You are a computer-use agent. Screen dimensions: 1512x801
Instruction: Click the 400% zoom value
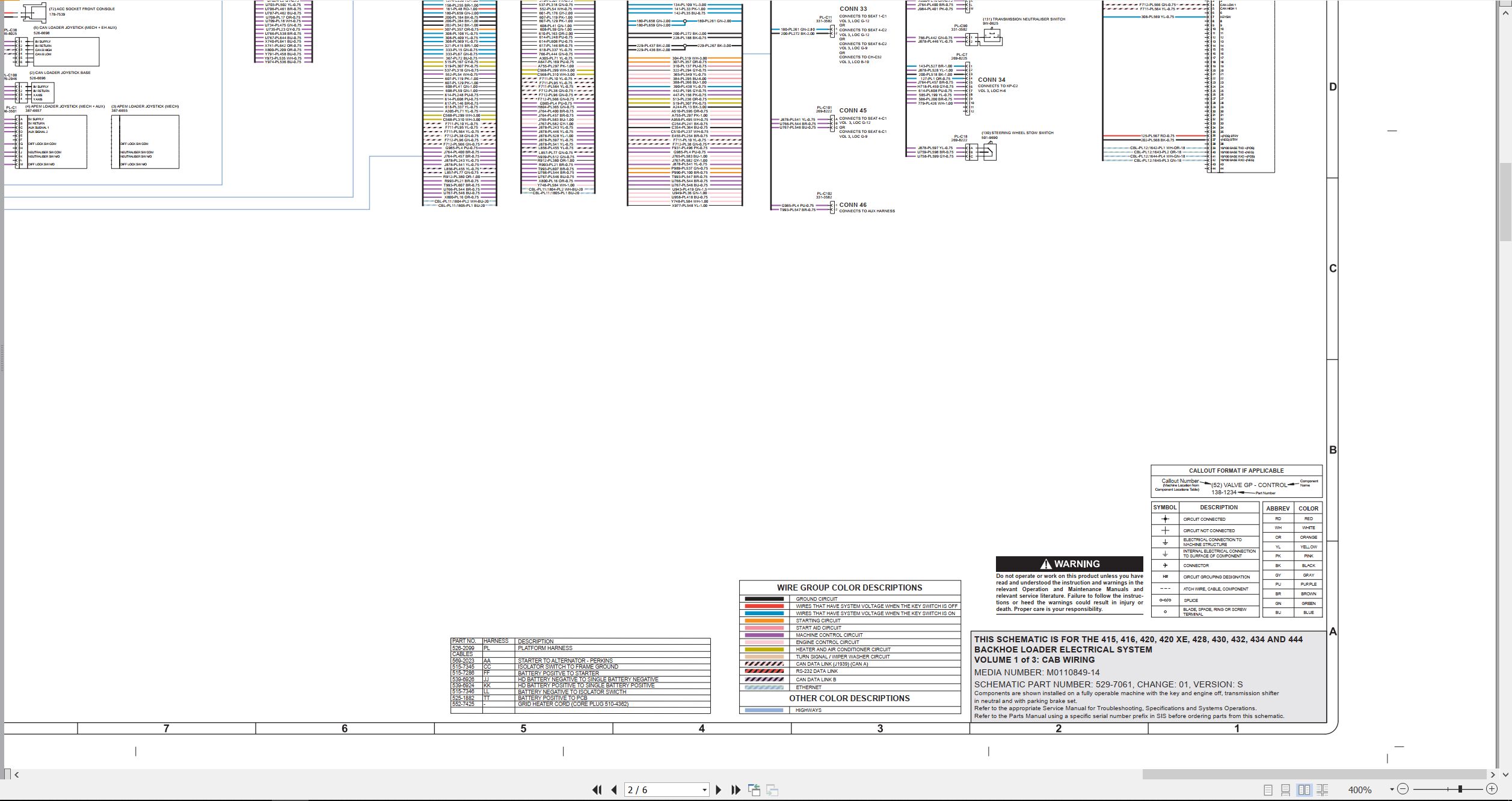(1359, 790)
